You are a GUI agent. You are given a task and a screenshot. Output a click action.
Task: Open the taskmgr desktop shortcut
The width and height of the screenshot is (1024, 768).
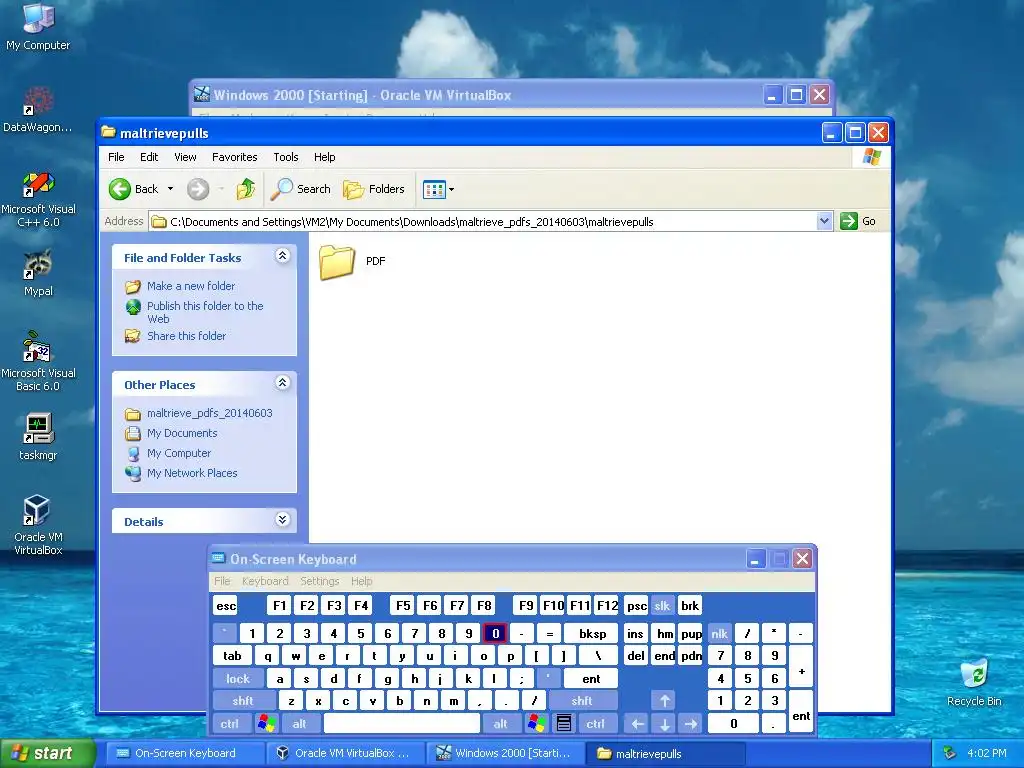coord(38,436)
